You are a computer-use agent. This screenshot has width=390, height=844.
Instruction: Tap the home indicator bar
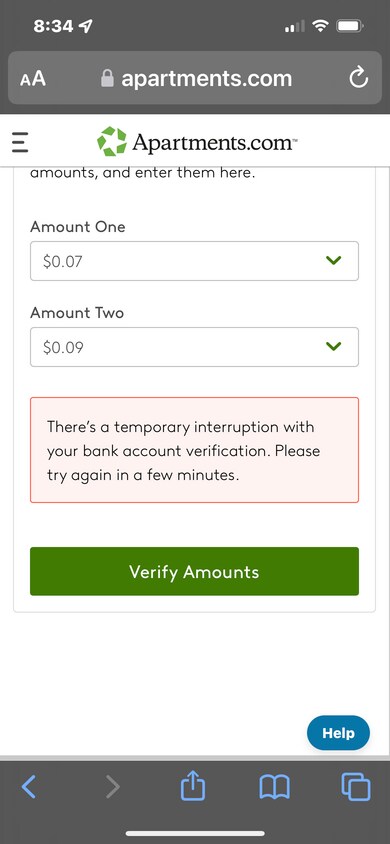click(x=195, y=833)
